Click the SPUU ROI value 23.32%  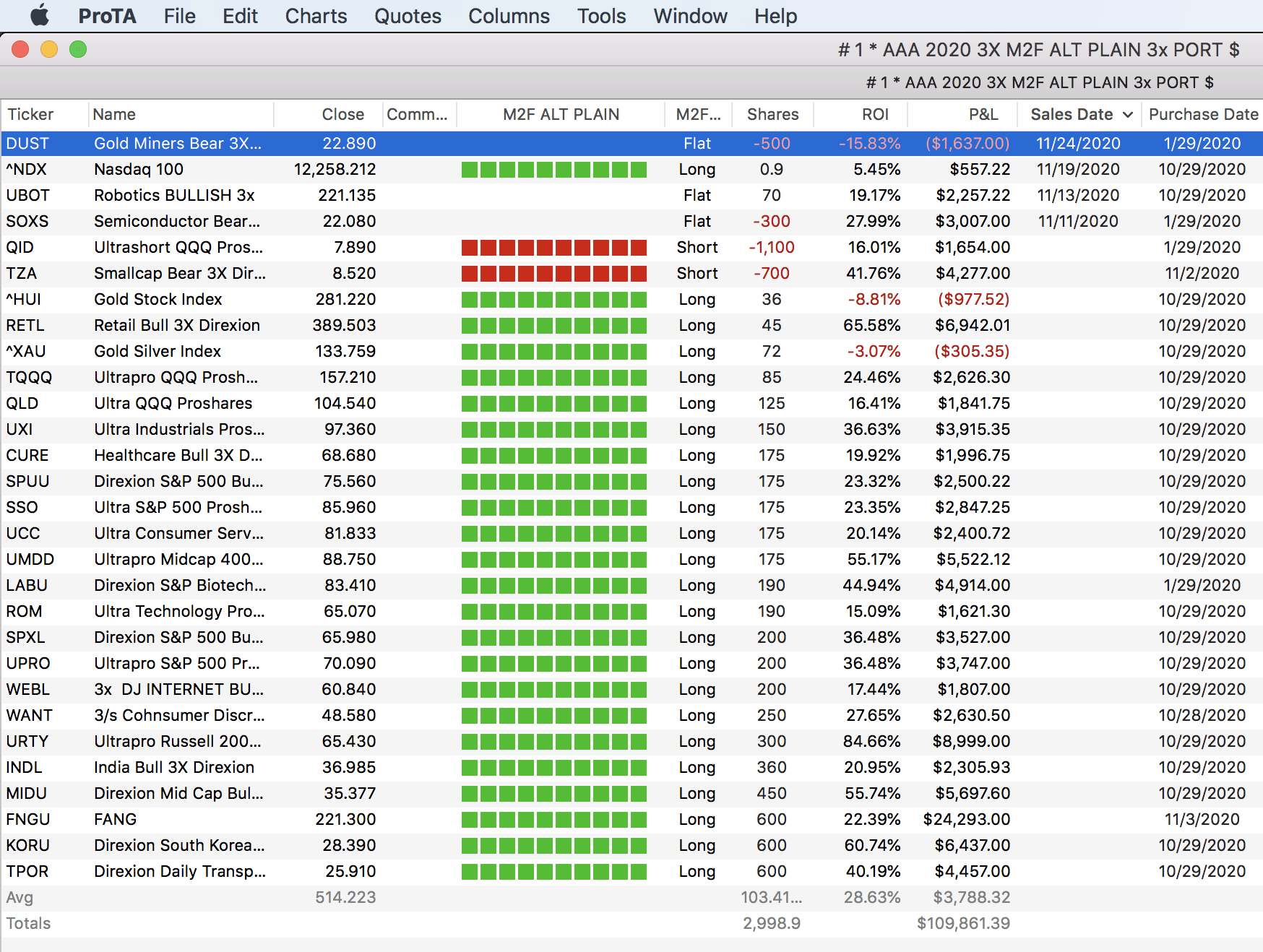point(872,481)
